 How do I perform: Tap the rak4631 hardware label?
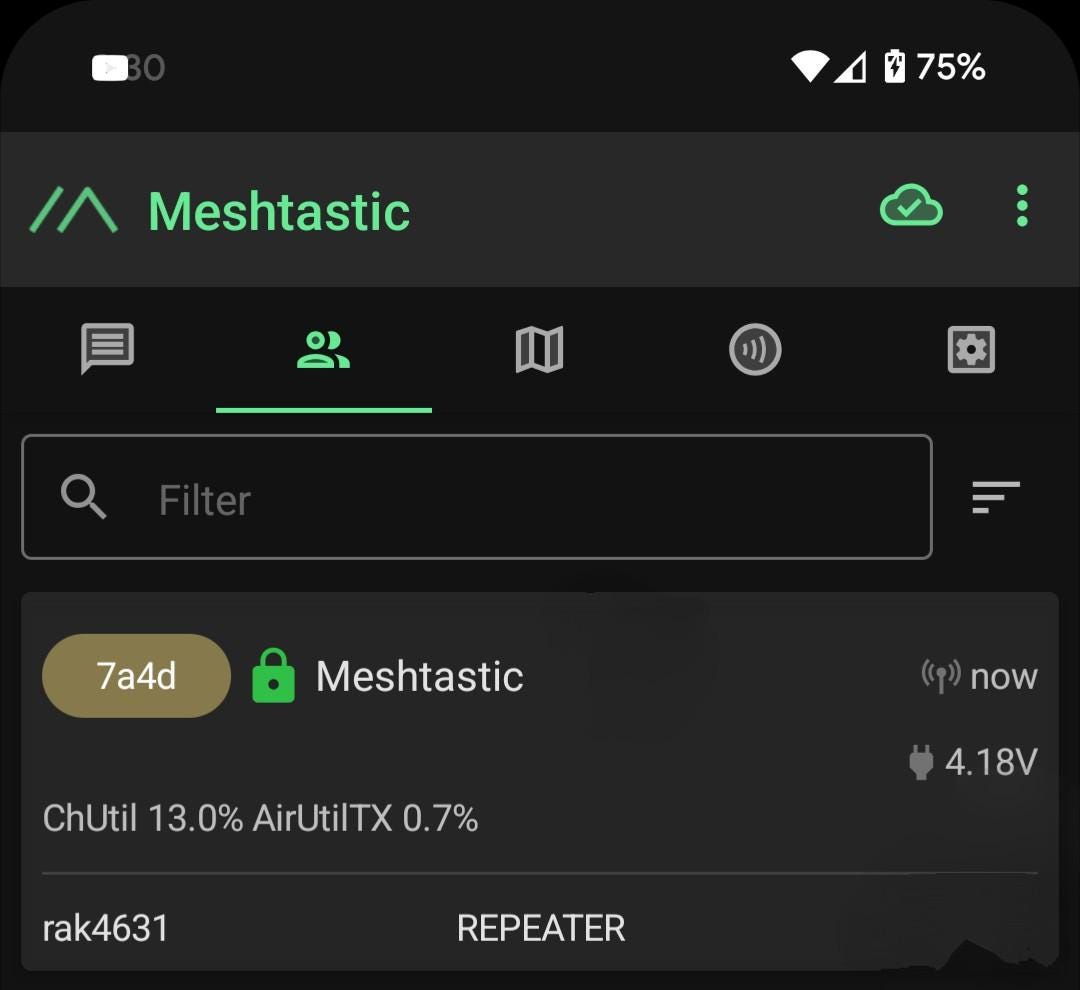click(105, 928)
